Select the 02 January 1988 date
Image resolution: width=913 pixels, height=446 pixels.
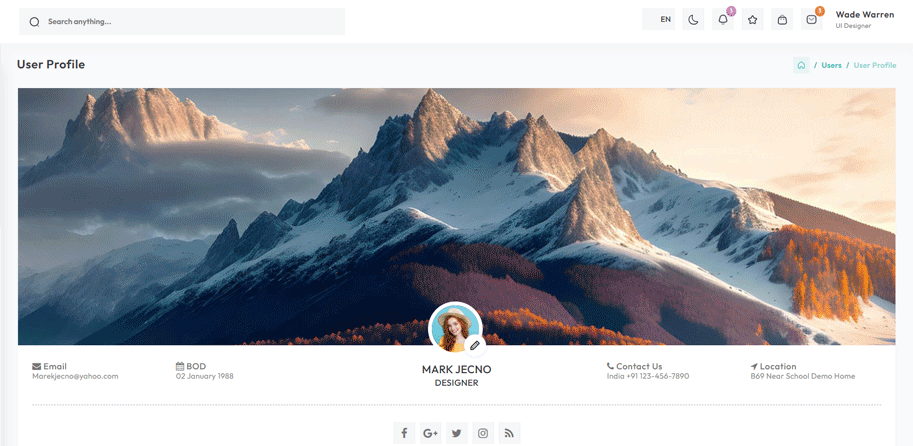(204, 376)
